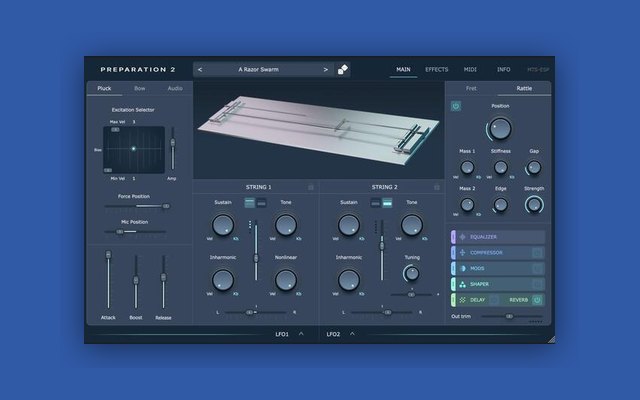Viewport: 640px width, 400px height.
Task: Click the Rattle Position knob
Action: [x=500, y=129]
